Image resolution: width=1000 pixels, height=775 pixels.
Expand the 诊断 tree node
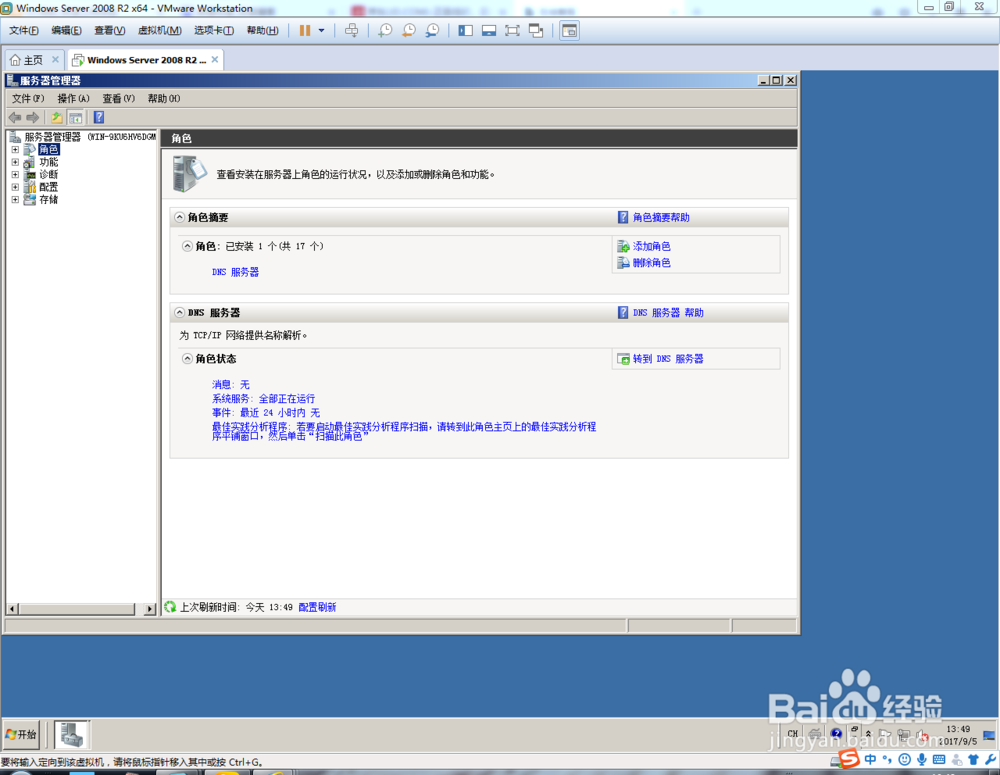[x=15, y=174]
